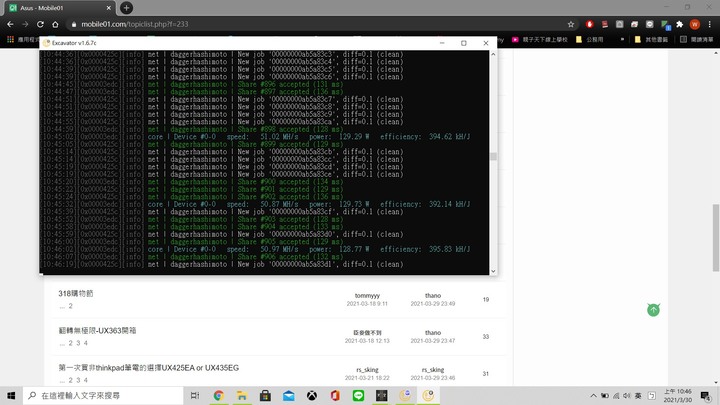720x405 pixels.
Task: Open the taskbar clock showing 上午 10:46
Action: (677, 396)
